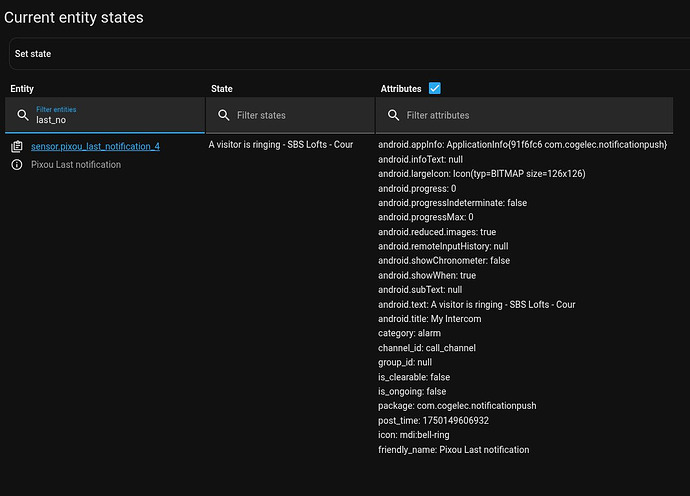Viewport: 690px width, 496px height.
Task: Select android.progress: 0 line
Action: point(417,188)
